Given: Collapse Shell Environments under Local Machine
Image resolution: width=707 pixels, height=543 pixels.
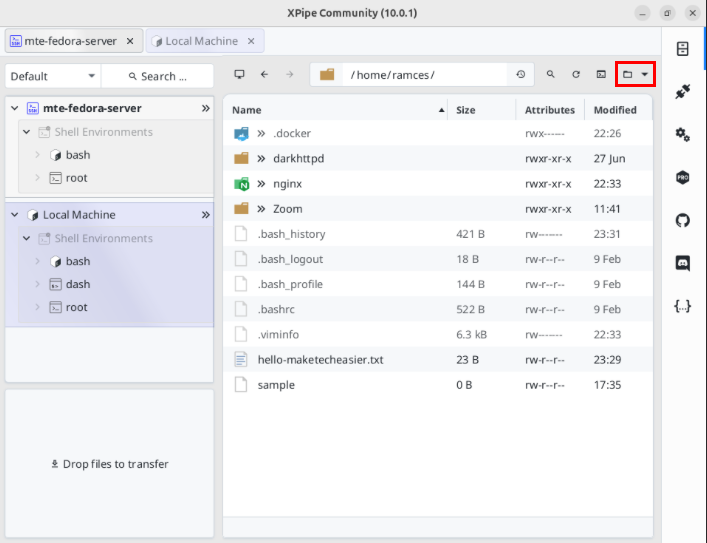Looking at the screenshot, I should coord(26,239).
